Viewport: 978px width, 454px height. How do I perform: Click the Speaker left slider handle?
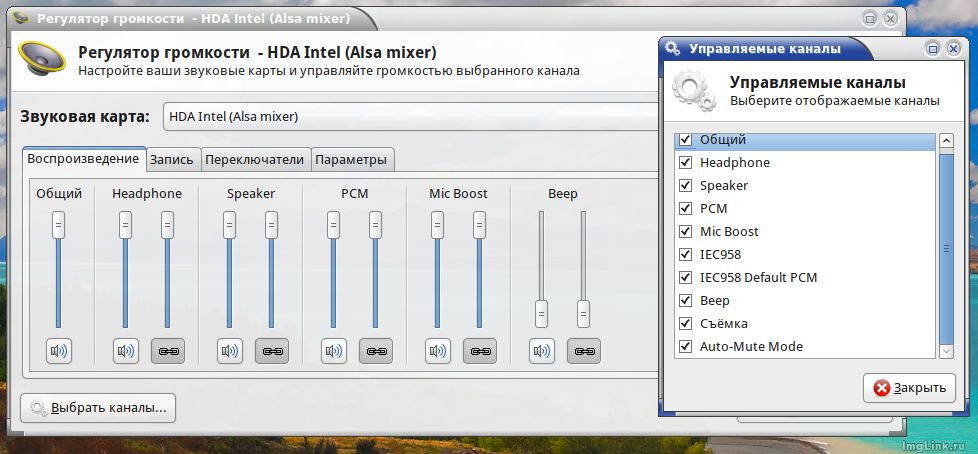point(230,225)
